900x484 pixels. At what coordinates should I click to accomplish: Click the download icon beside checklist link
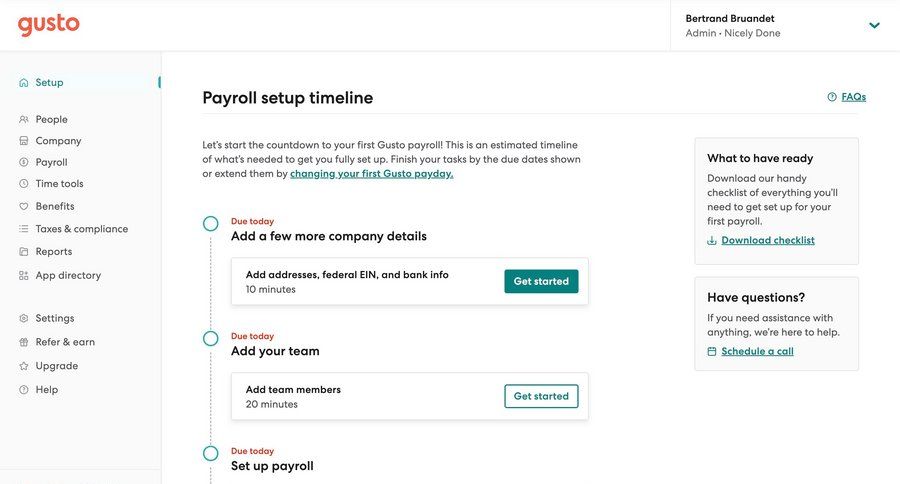pyautogui.click(x=712, y=241)
